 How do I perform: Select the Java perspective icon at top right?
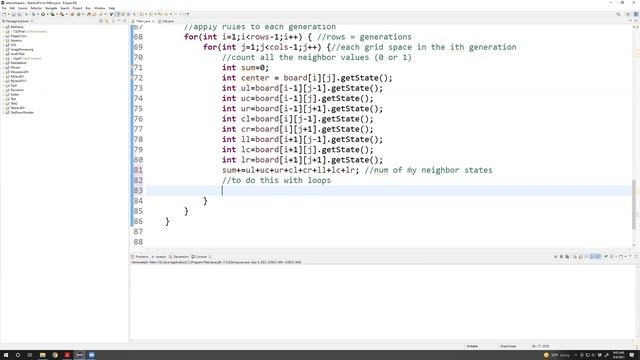click(x=636, y=14)
